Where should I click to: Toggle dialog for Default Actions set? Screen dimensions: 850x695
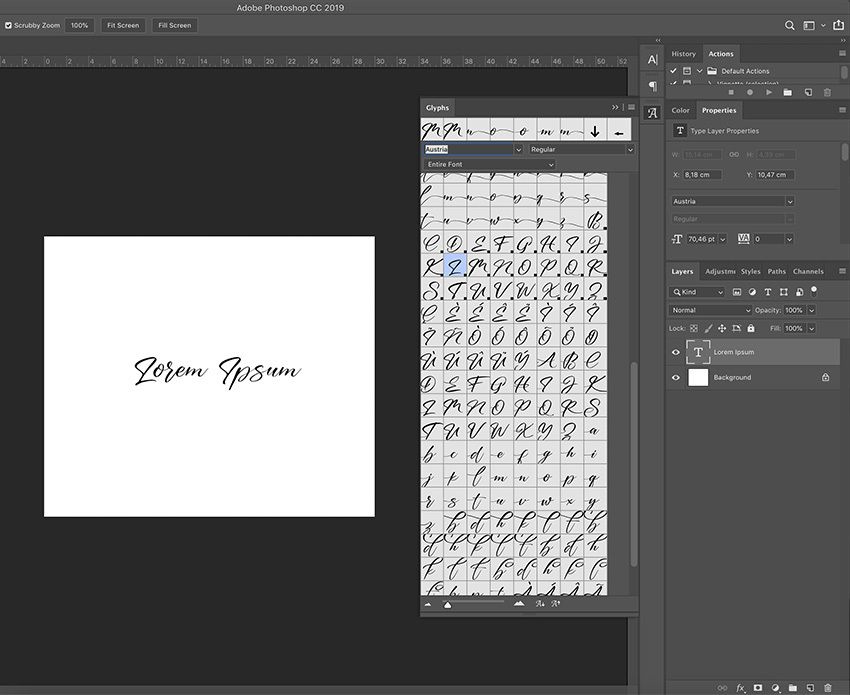point(687,70)
